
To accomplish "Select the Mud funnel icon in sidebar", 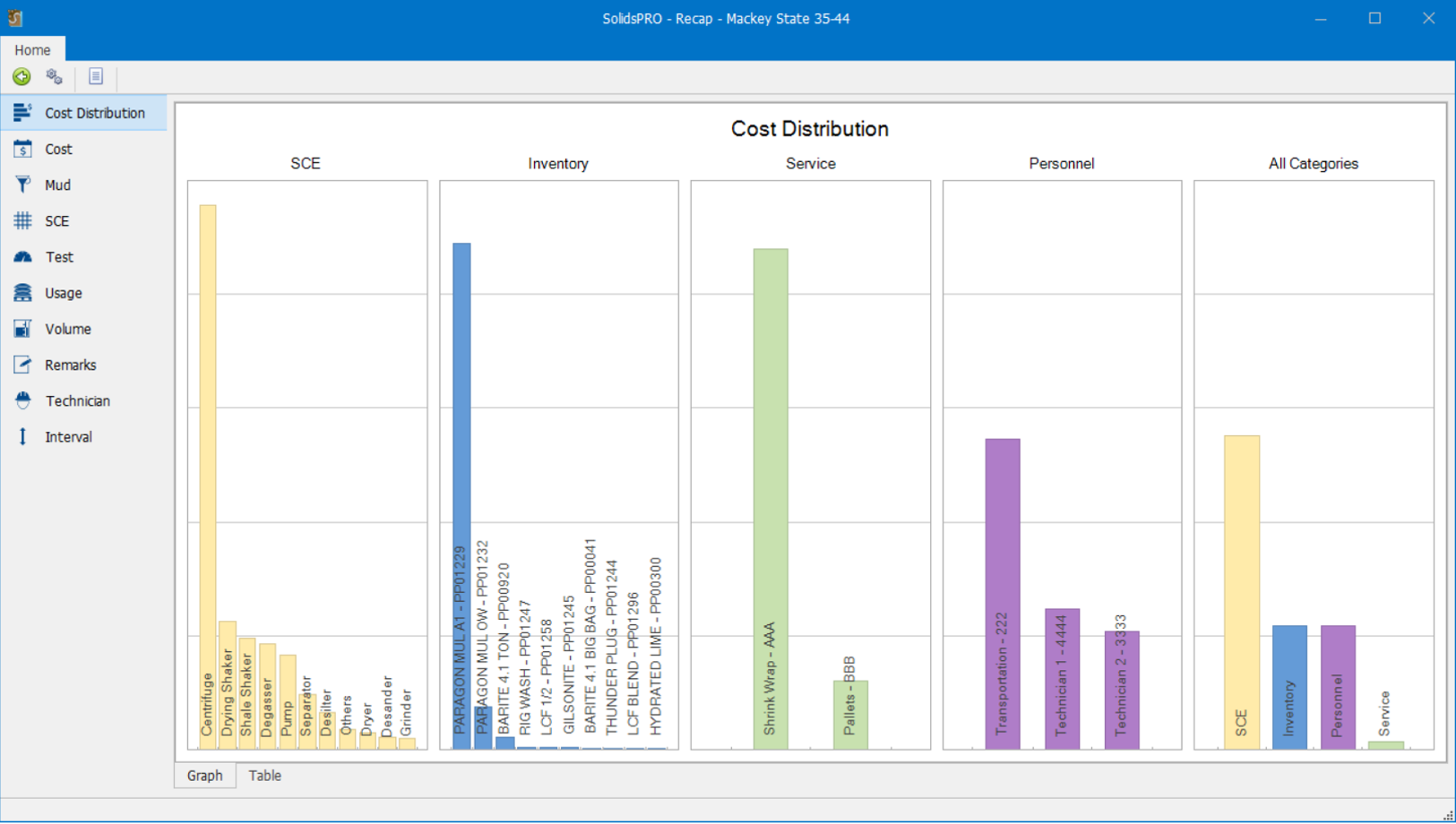I will pyautogui.click(x=22, y=185).
